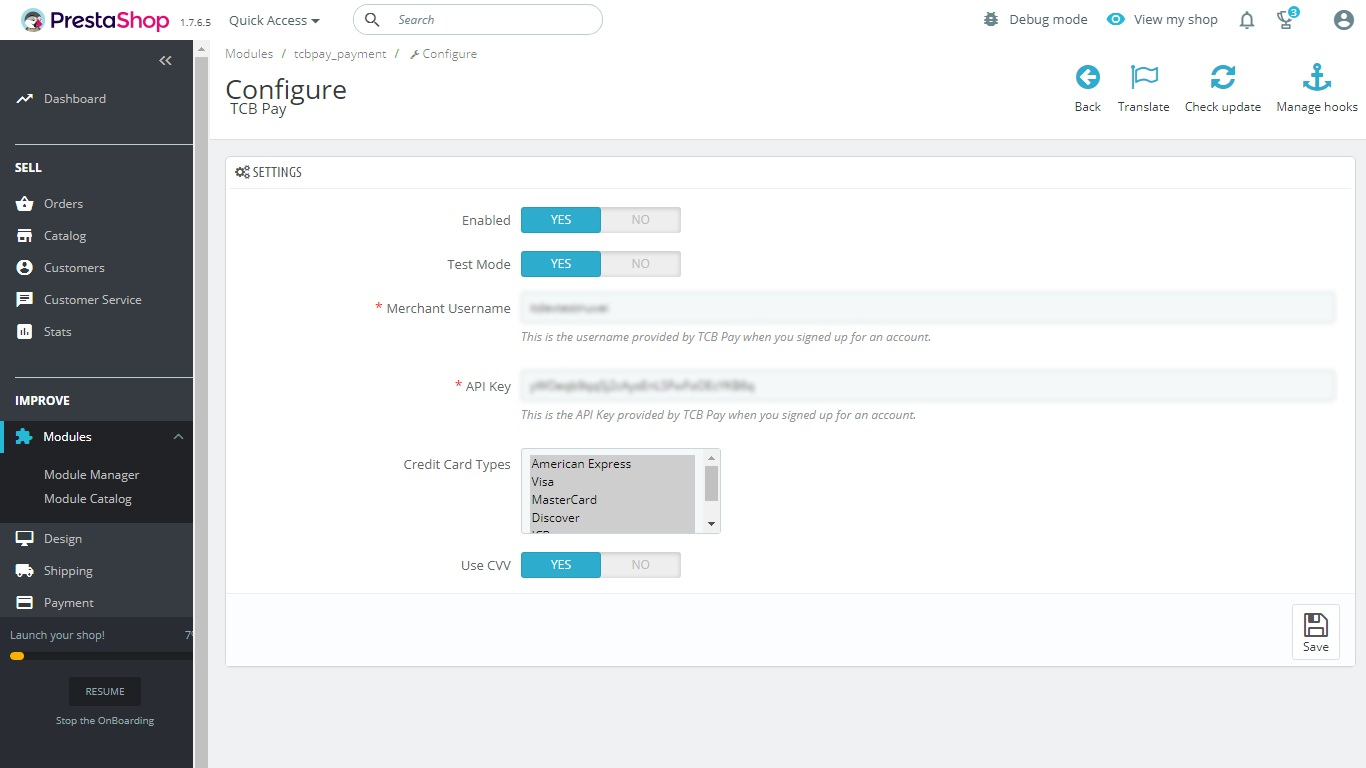Open the Quick Access dropdown

pyautogui.click(x=275, y=20)
